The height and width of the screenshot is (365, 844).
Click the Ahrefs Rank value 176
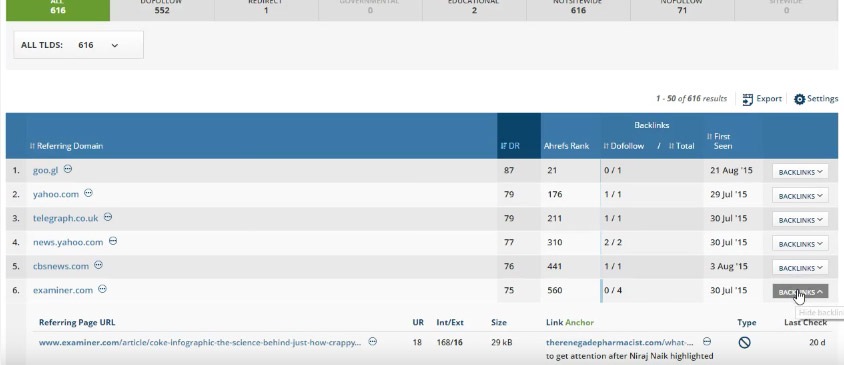(554, 194)
